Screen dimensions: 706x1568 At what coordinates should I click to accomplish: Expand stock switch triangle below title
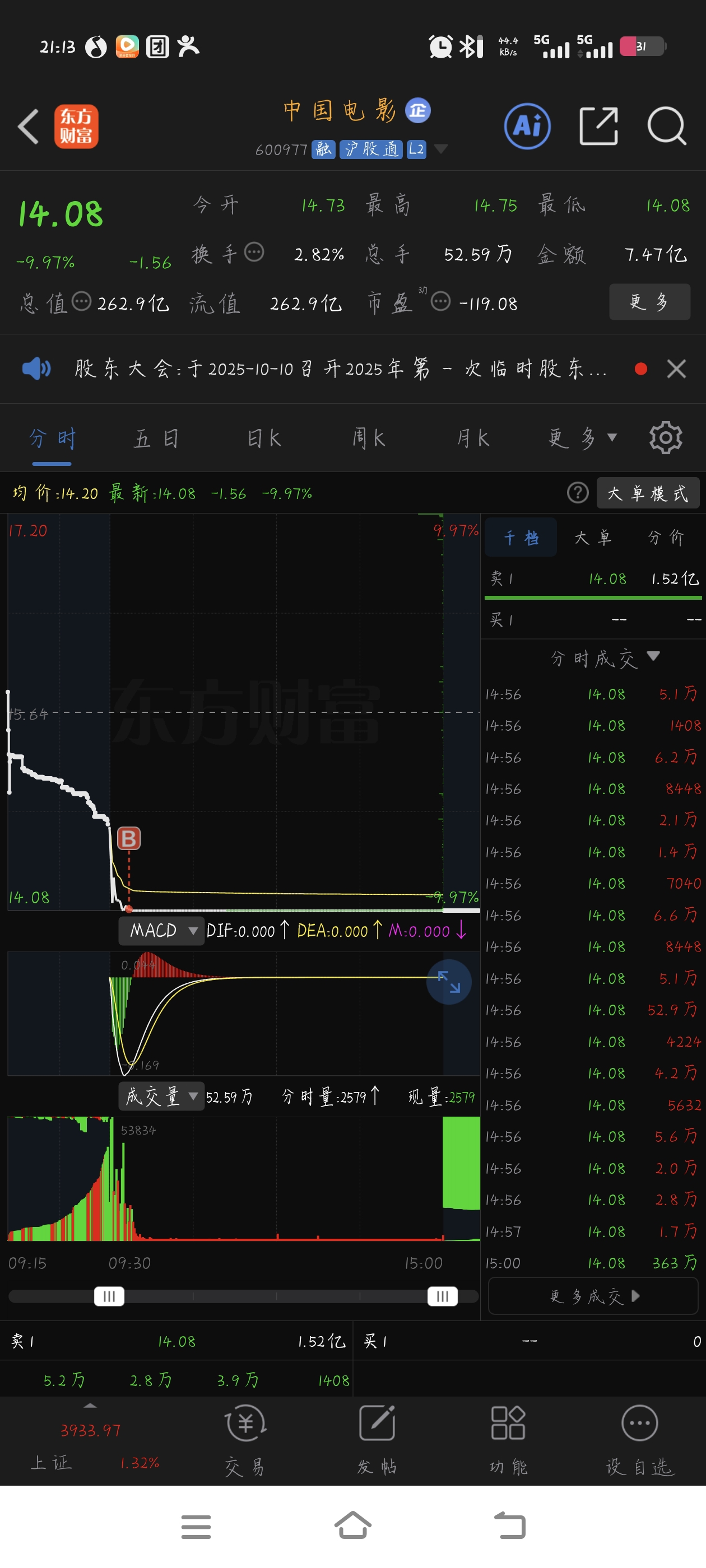440,149
